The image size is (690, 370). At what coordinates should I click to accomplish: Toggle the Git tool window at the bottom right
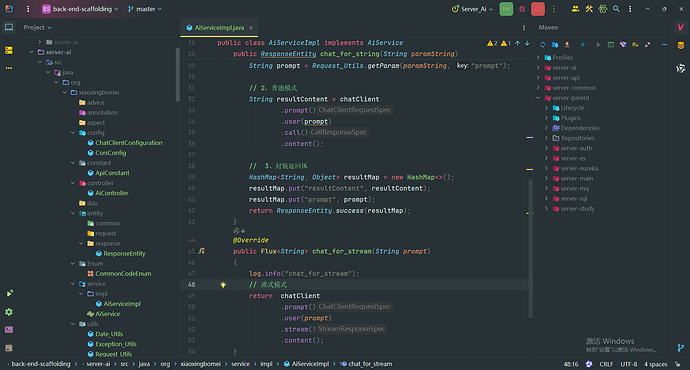point(681,348)
